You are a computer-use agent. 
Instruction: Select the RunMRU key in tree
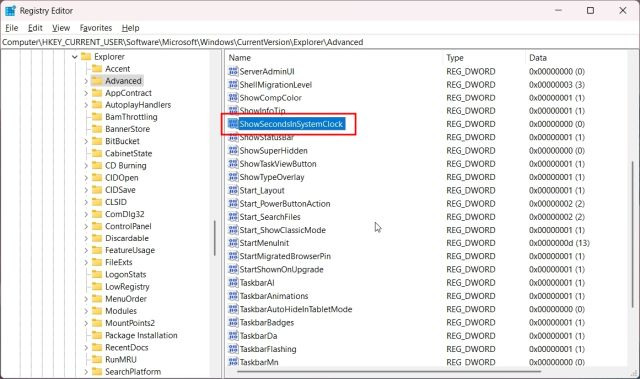121,359
